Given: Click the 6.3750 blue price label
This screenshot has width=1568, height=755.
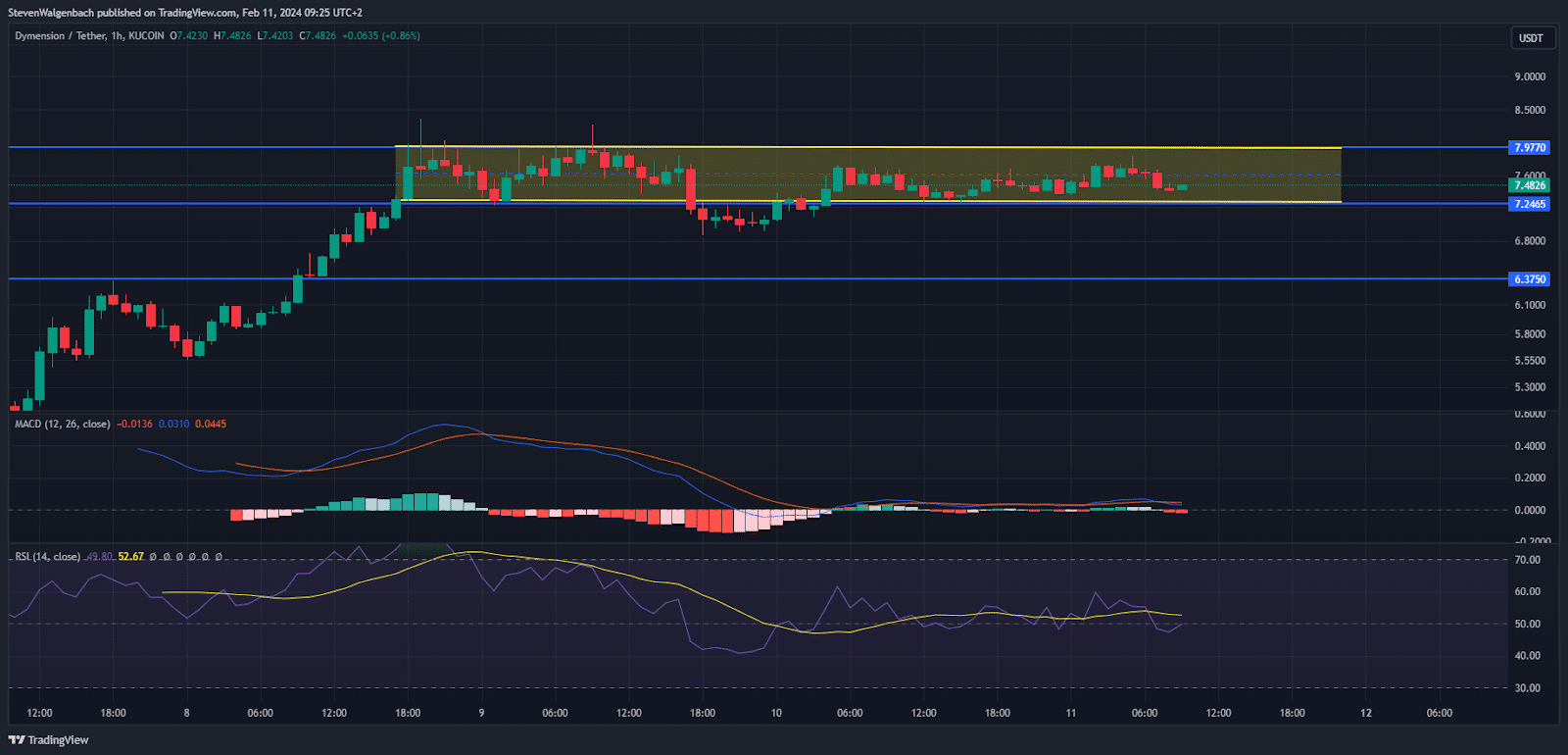Looking at the screenshot, I should click(x=1530, y=279).
